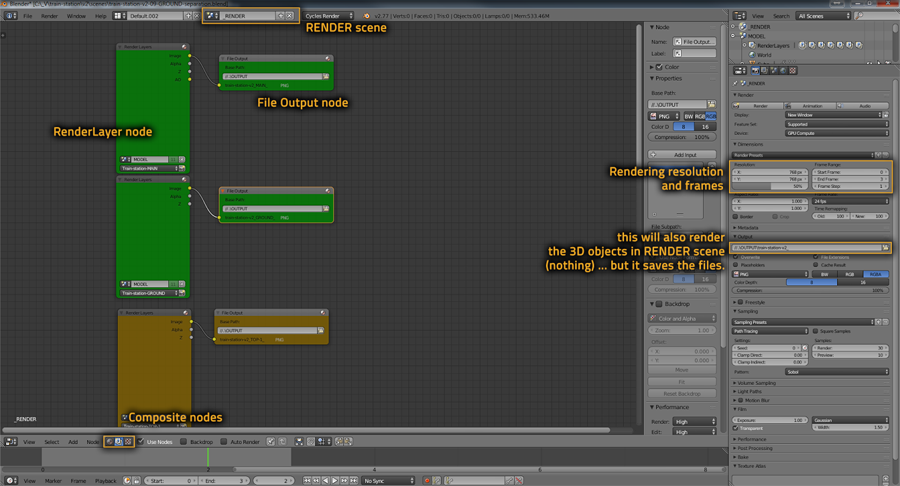
Task: Select the Render Layers tab icon in Properties
Action: pos(764,71)
